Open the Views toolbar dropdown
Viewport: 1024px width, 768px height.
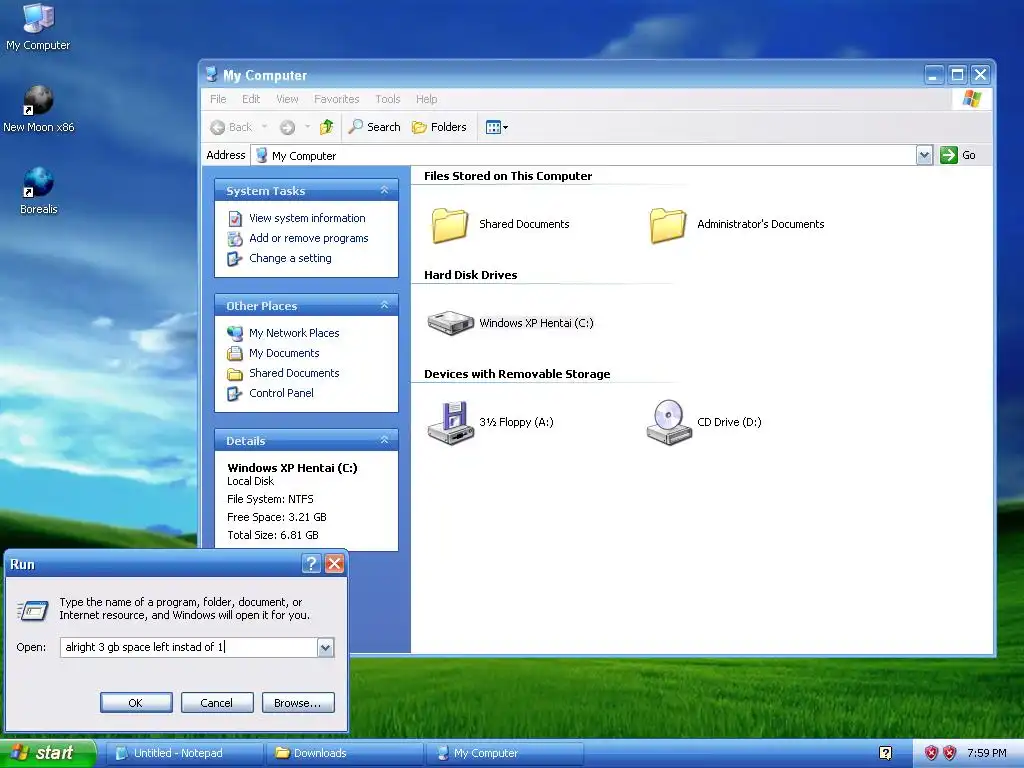click(x=496, y=127)
